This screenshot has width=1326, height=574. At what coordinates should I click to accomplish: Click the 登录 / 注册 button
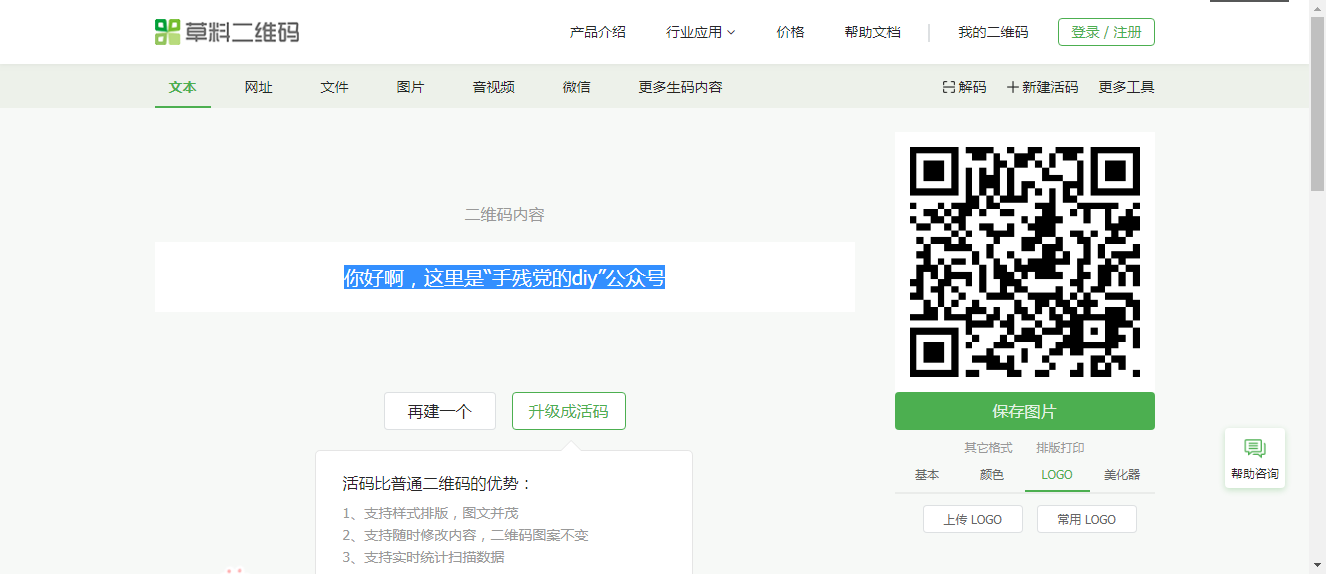click(1106, 32)
